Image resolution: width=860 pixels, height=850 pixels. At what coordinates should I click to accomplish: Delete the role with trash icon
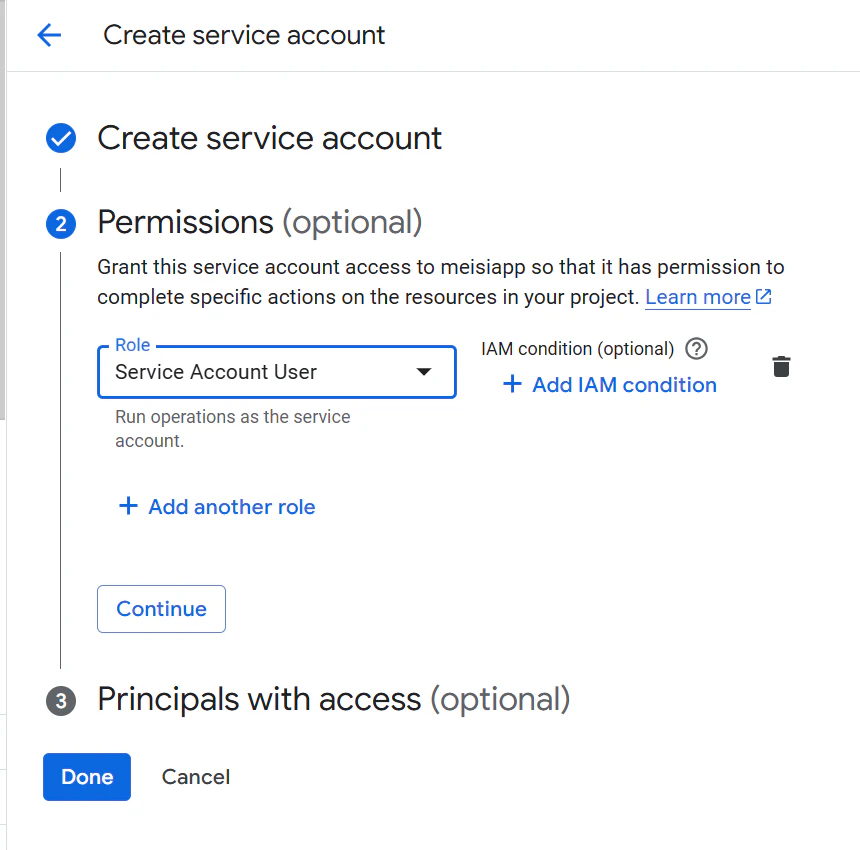pos(782,367)
